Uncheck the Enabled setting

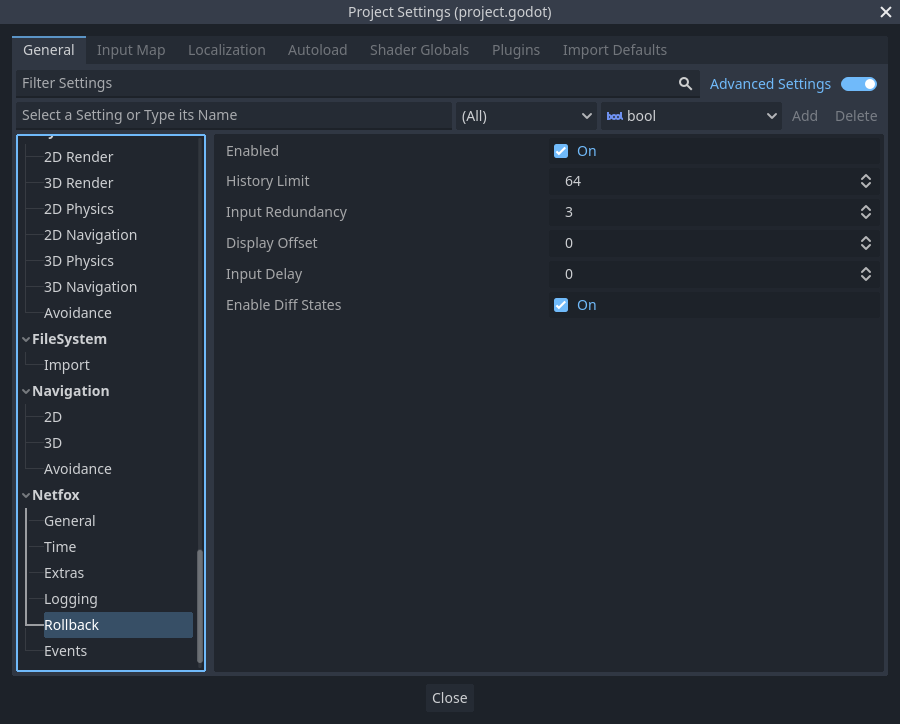[561, 150]
